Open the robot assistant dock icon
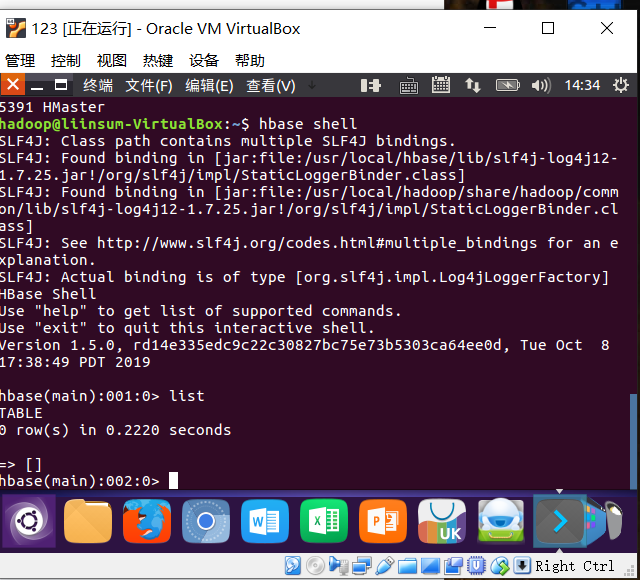640x580 pixels. tap(501, 521)
